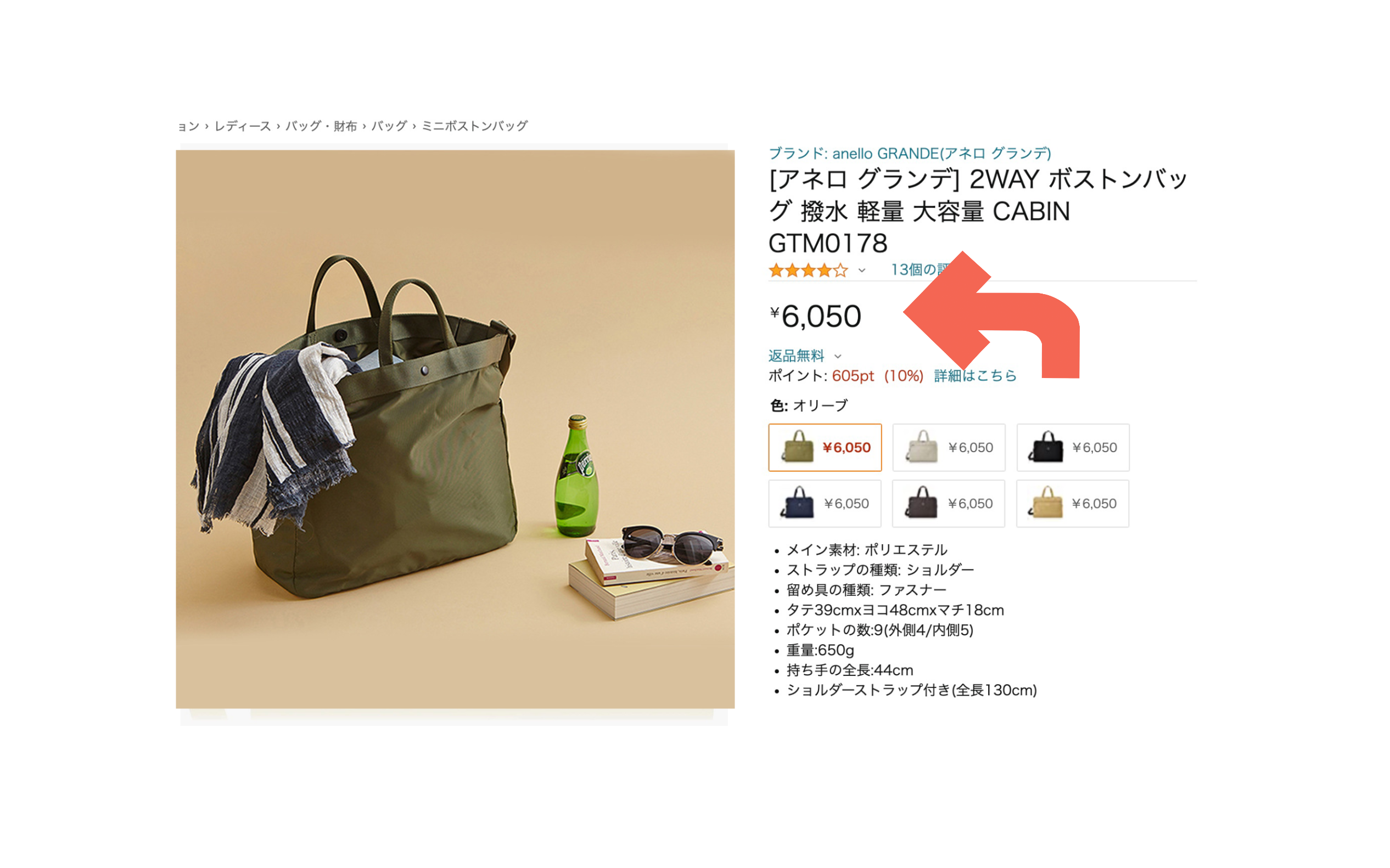Go to レディース breadcrumb category
This screenshot has width=1390, height=868.
(243, 126)
